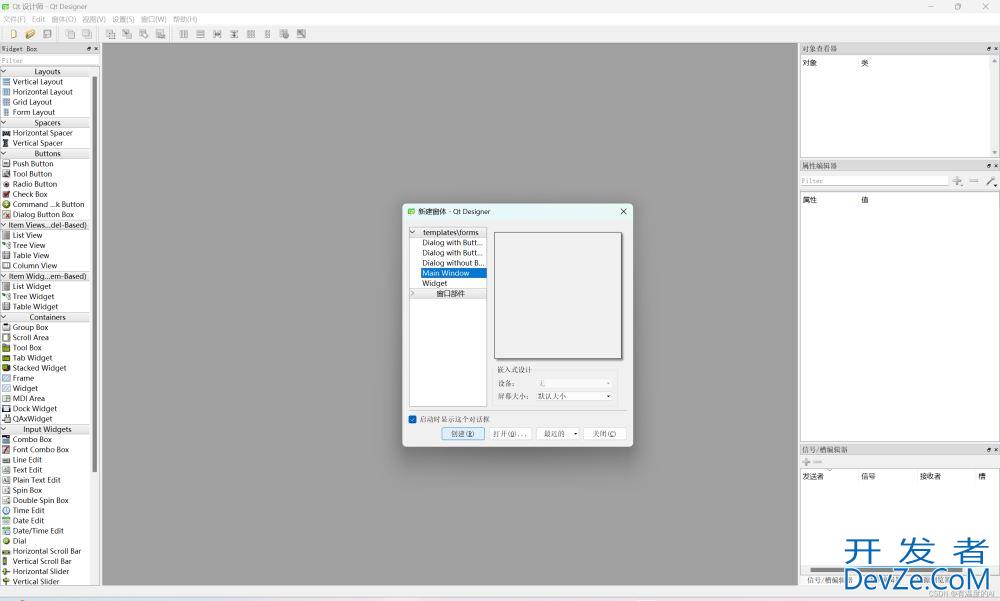Pick Grid Layout in Widget Box

[x=32, y=102]
